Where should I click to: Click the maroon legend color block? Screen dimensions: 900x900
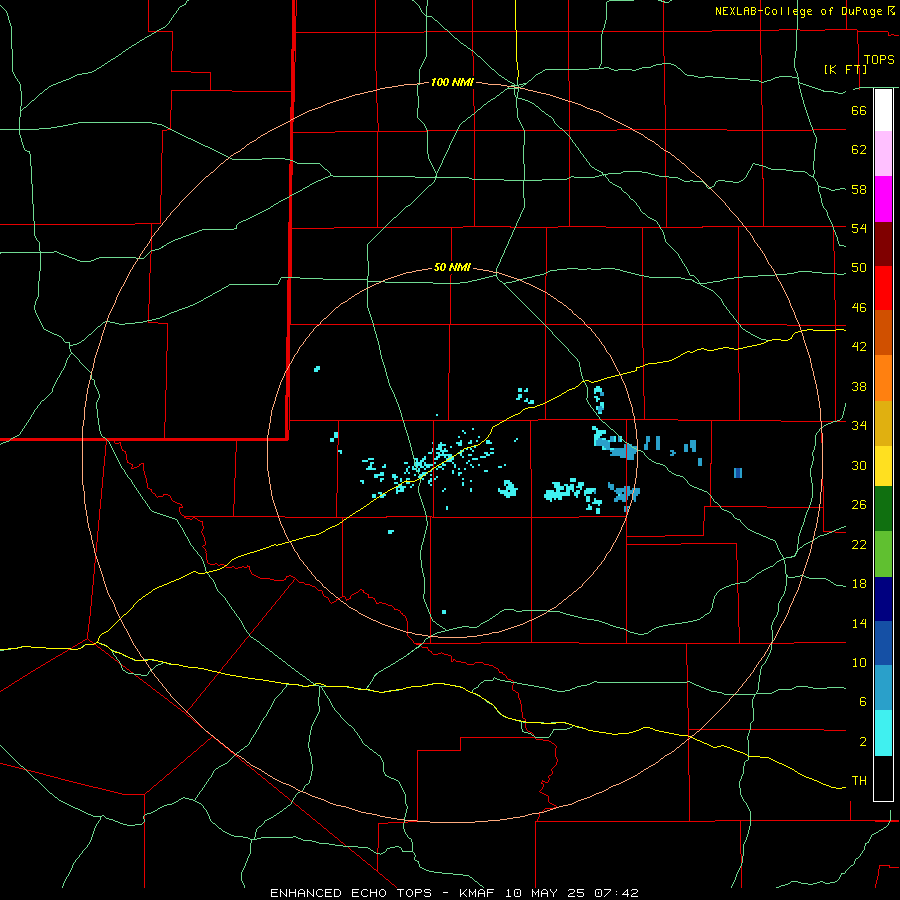click(x=883, y=243)
